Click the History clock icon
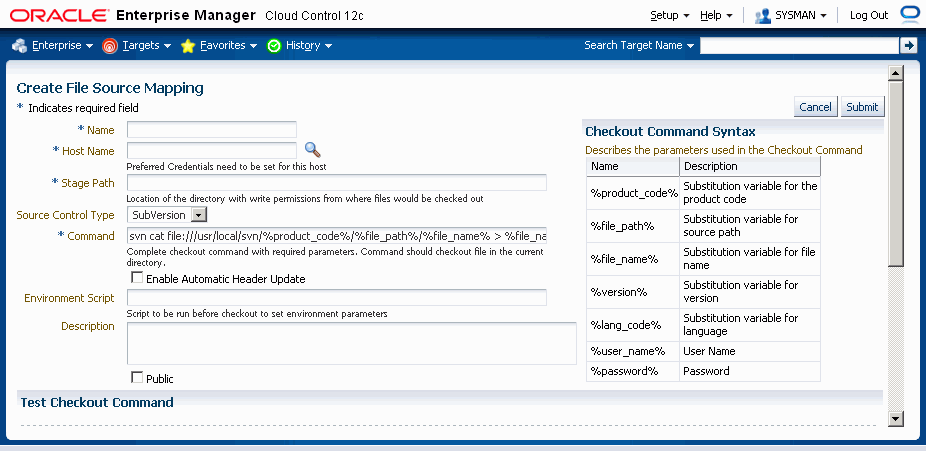The image size is (926, 451). [x=273, y=45]
